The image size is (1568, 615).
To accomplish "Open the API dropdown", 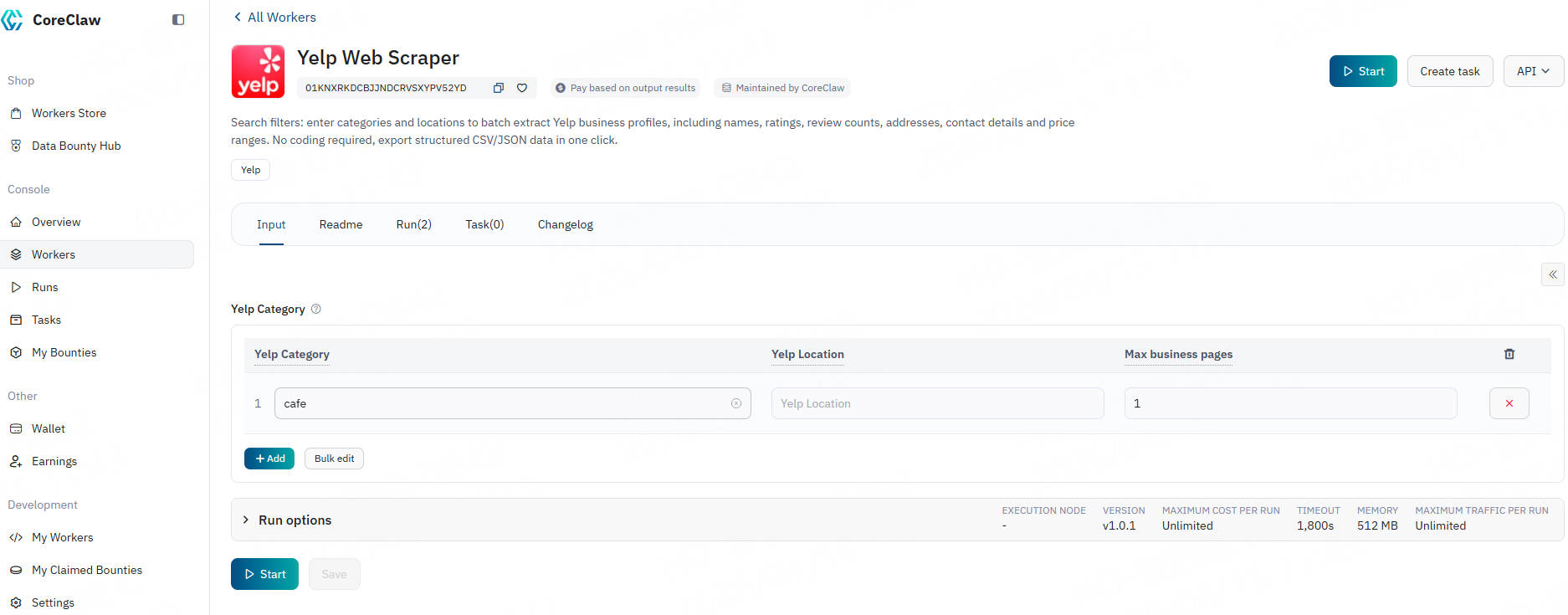I will [x=1533, y=71].
